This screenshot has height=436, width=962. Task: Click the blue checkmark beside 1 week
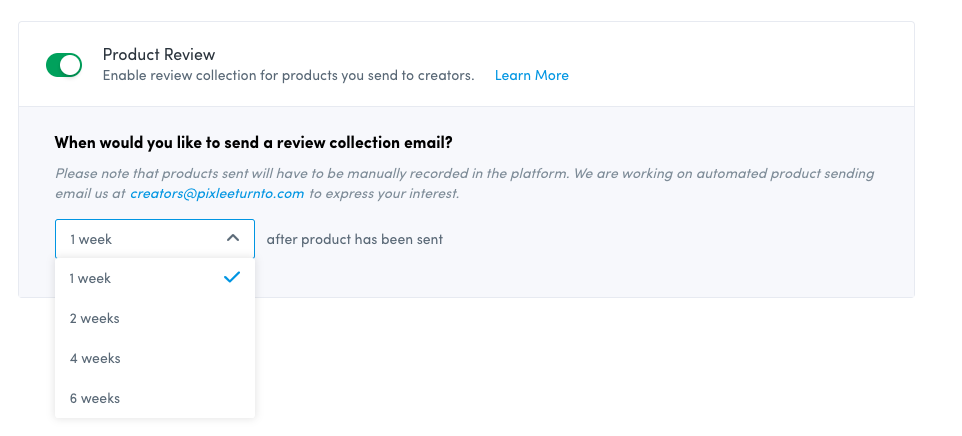click(x=232, y=278)
